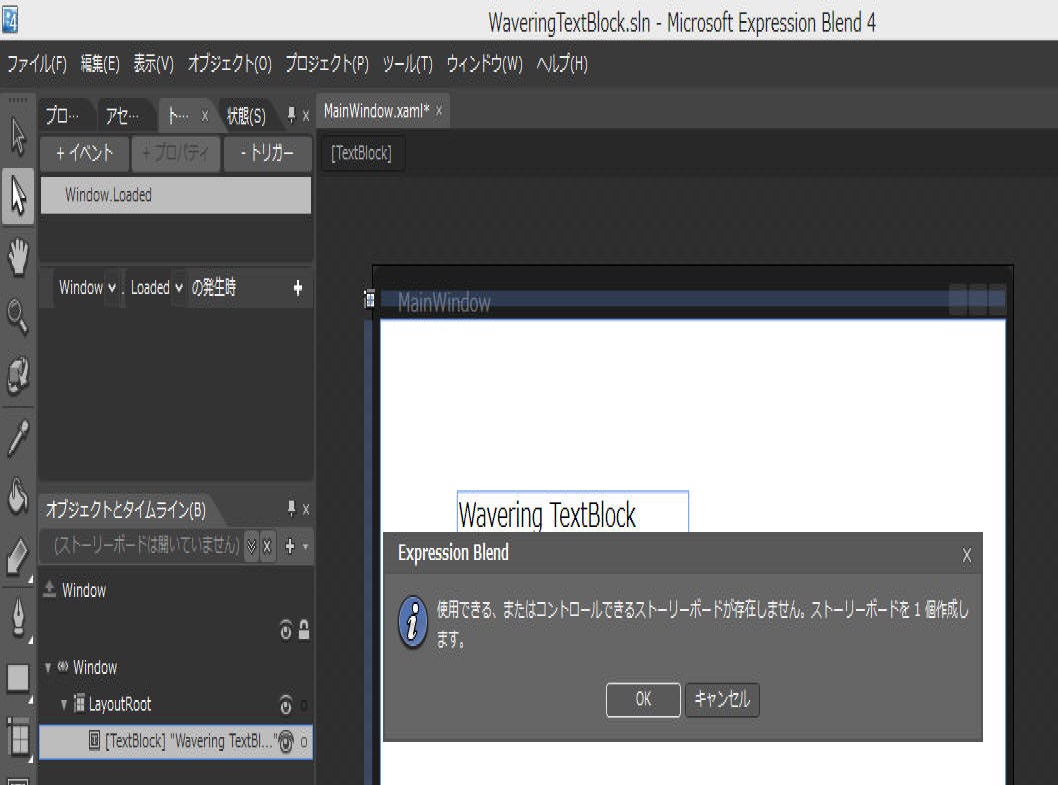Click the キャンセル button in dialog
Screen dimensions: 1058x785
click(722, 700)
